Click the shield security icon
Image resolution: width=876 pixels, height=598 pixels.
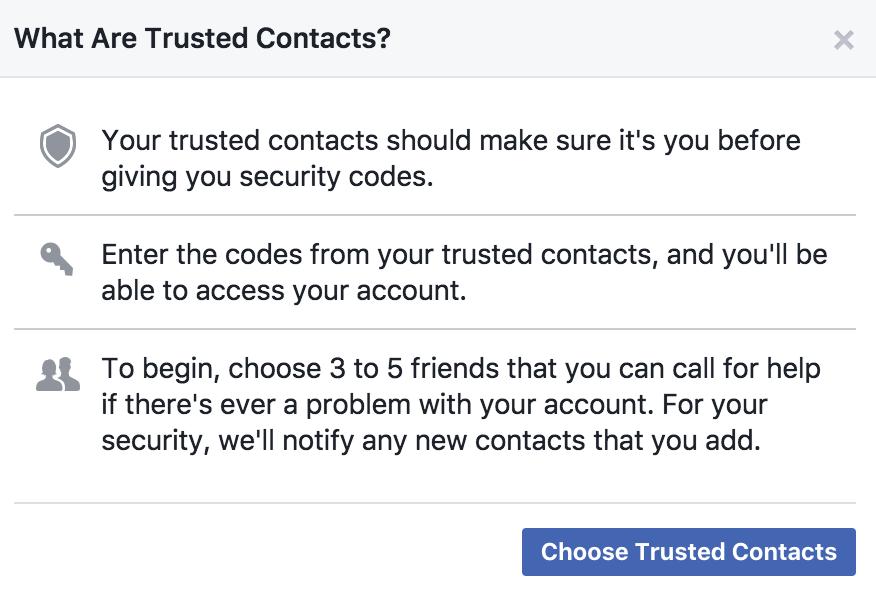click(x=58, y=146)
